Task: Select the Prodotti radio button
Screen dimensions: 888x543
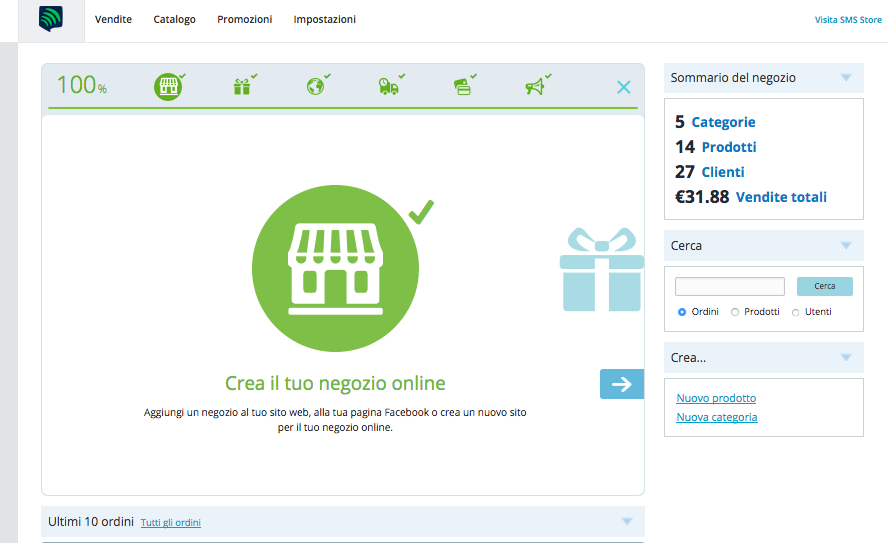Action: [735, 312]
